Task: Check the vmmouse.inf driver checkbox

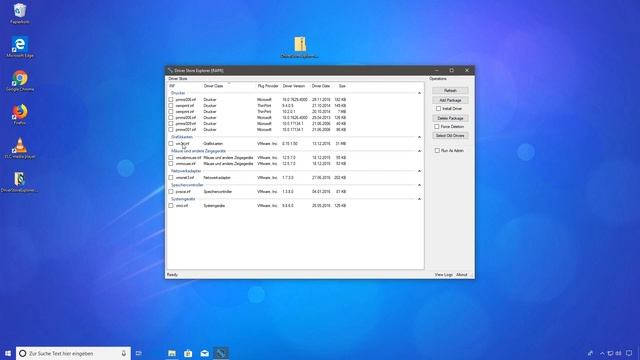Action: point(171,164)
